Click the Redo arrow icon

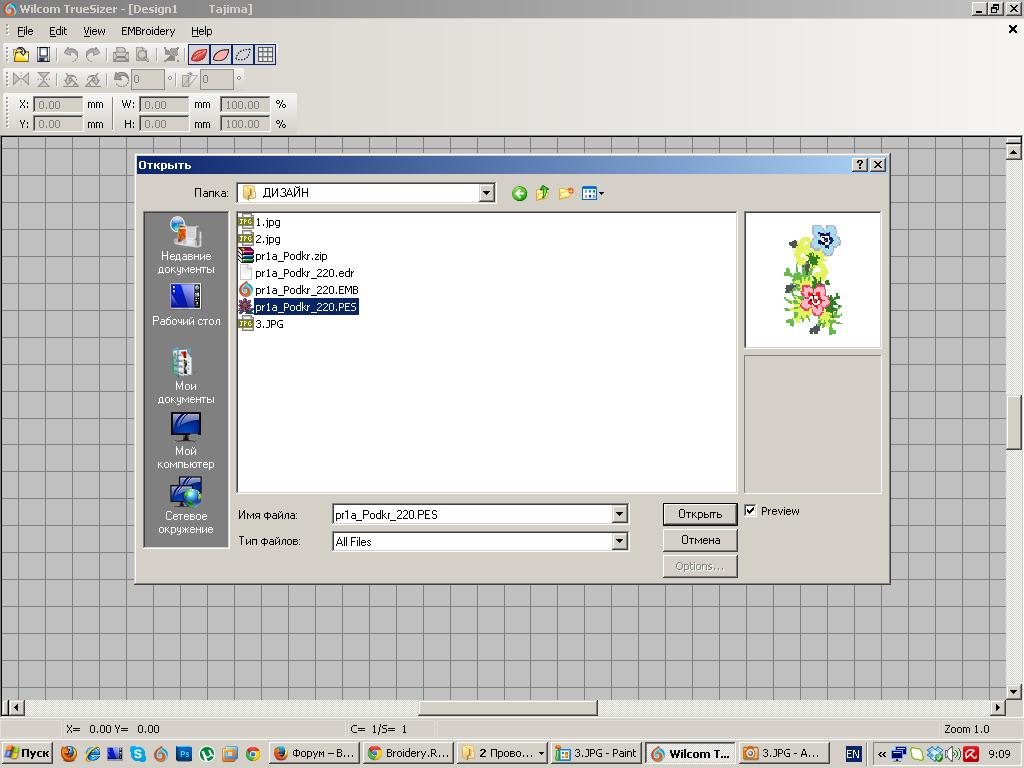tap(93, 55)
